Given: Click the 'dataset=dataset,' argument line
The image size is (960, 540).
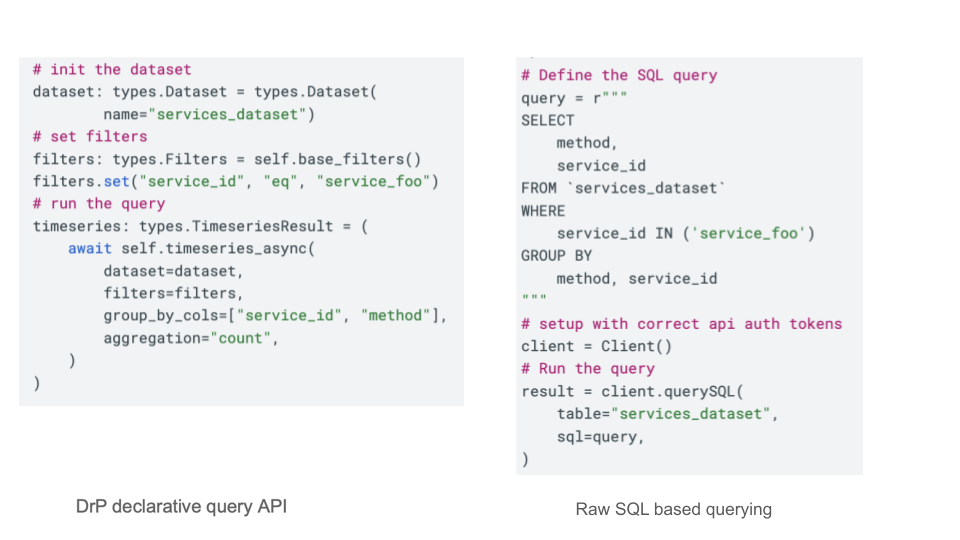Looking at the screenshot, I should coord(173,271).
